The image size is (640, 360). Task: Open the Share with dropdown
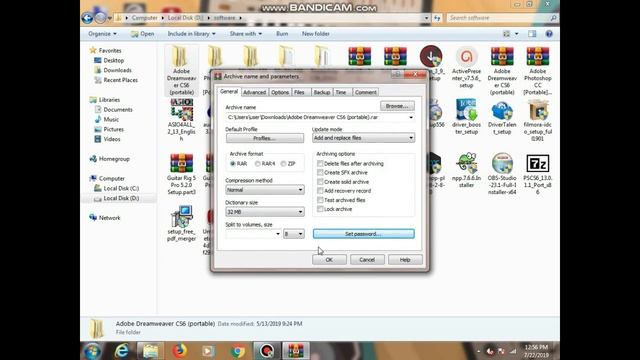tap(246, 34)
